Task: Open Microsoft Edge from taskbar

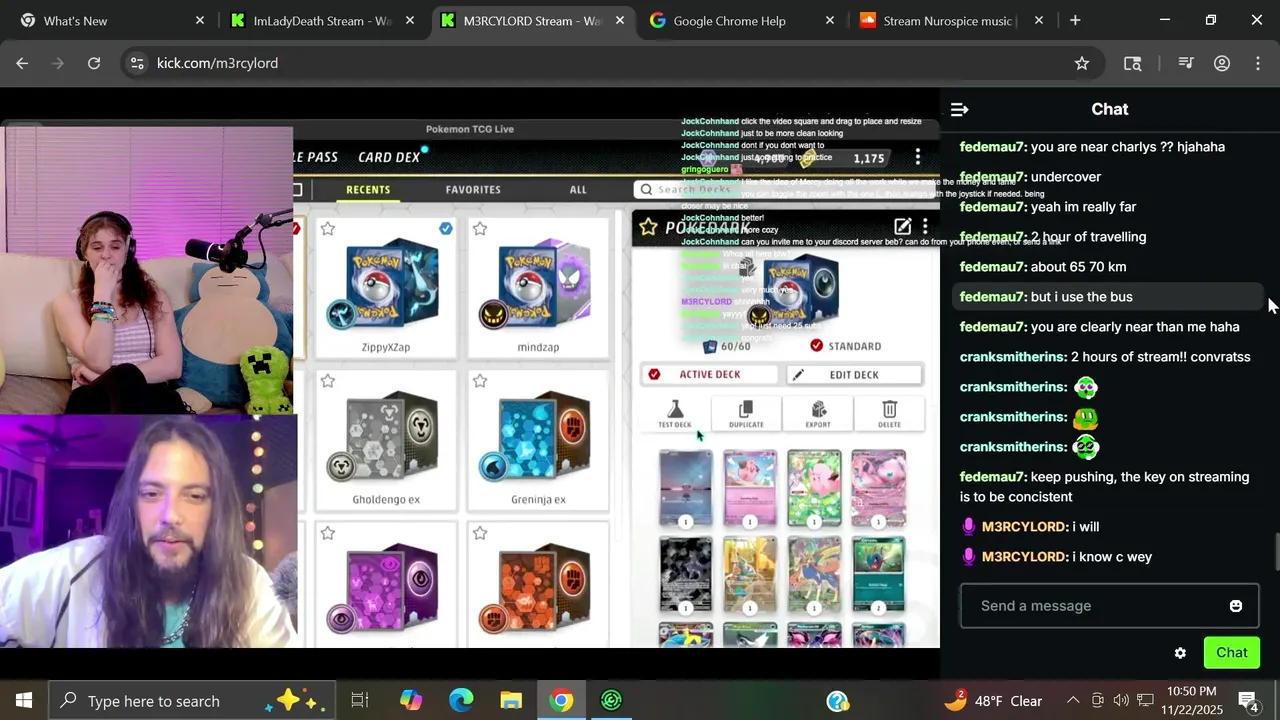Action: click(x=461, y=701)
